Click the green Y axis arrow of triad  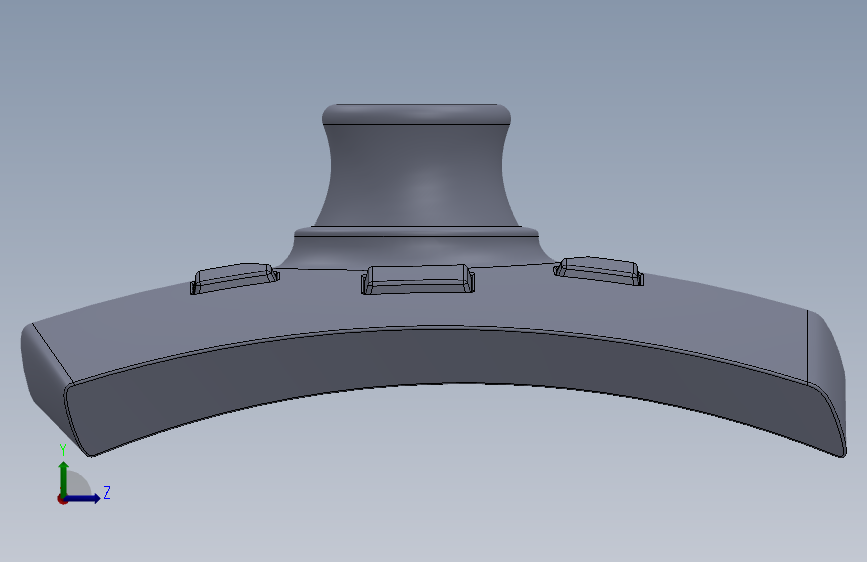[64, 477]
